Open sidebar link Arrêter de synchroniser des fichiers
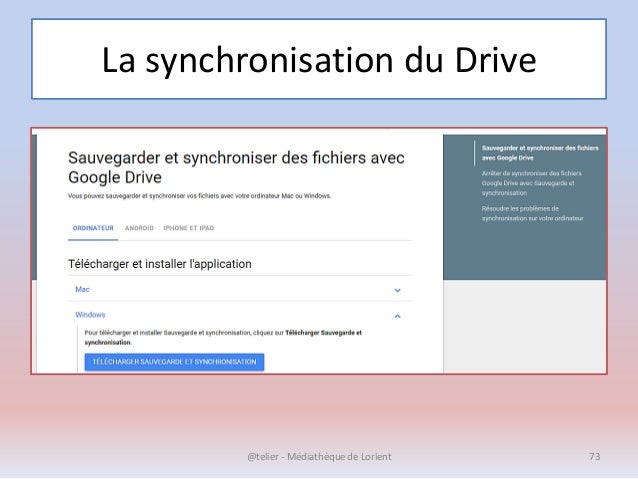The width and height of the screenshot is (638, 479). click(531, 183)
